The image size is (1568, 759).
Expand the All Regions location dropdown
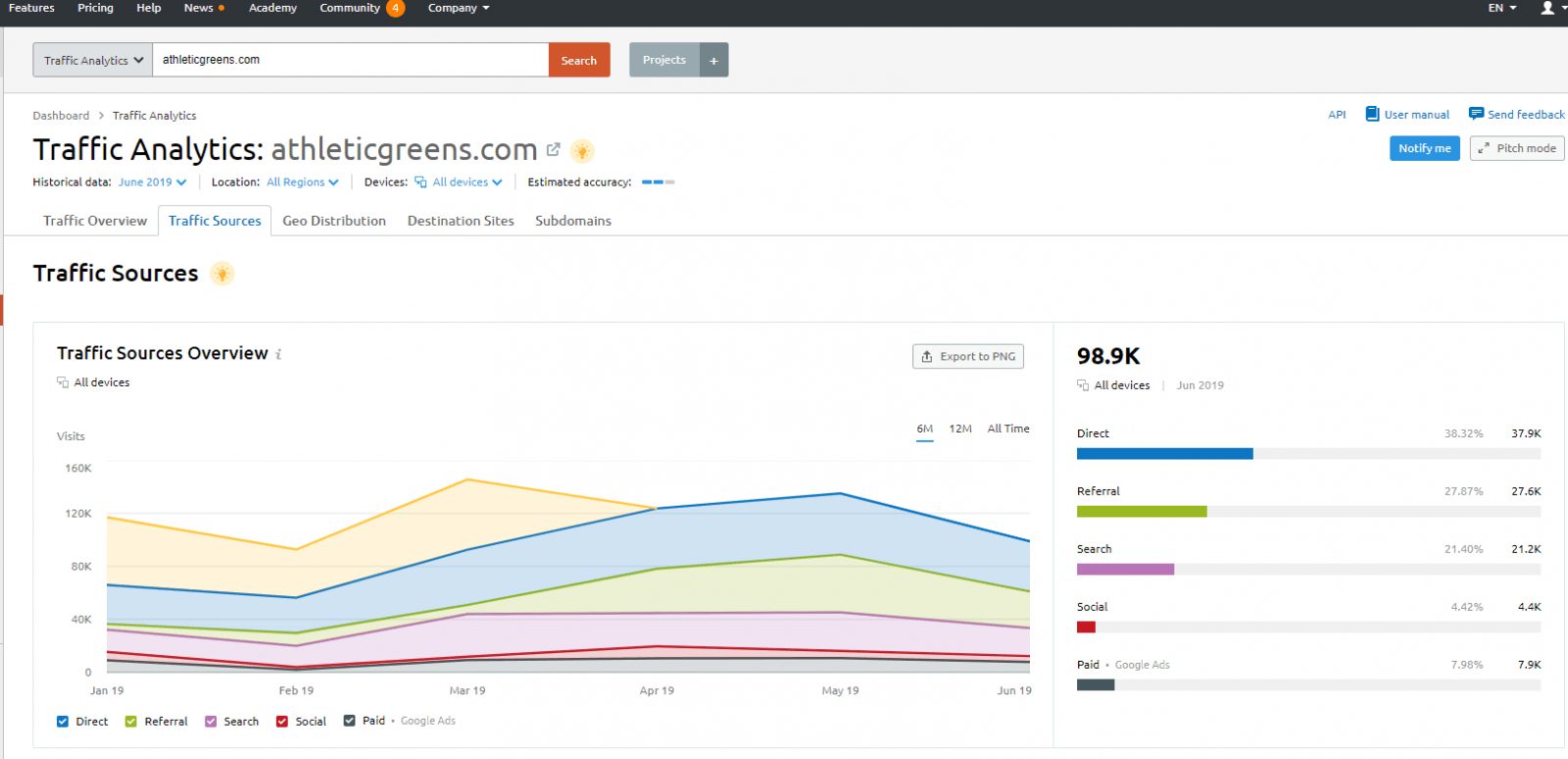(303, 182)
